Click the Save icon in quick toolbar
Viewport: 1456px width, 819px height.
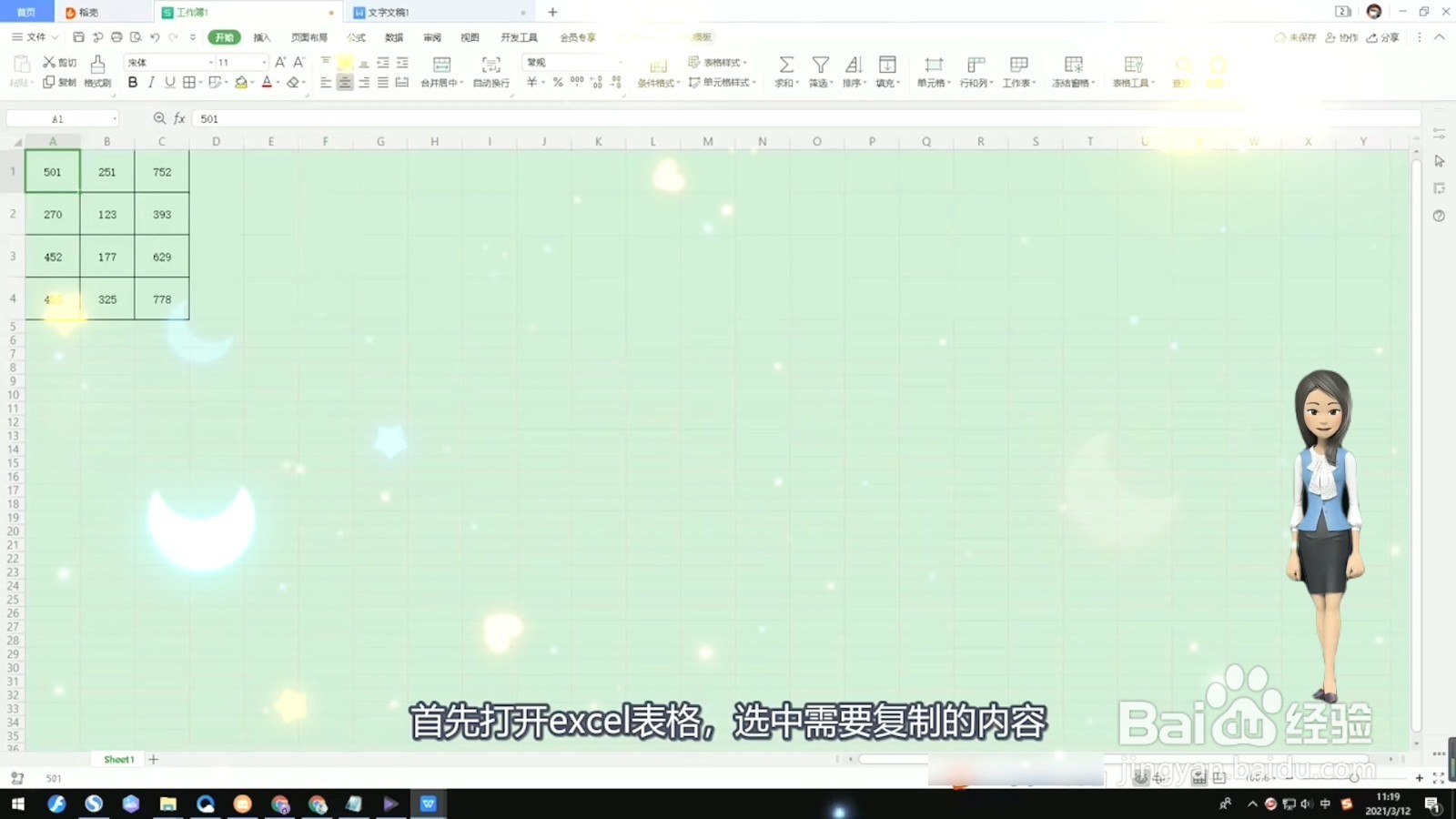point(78,37)
